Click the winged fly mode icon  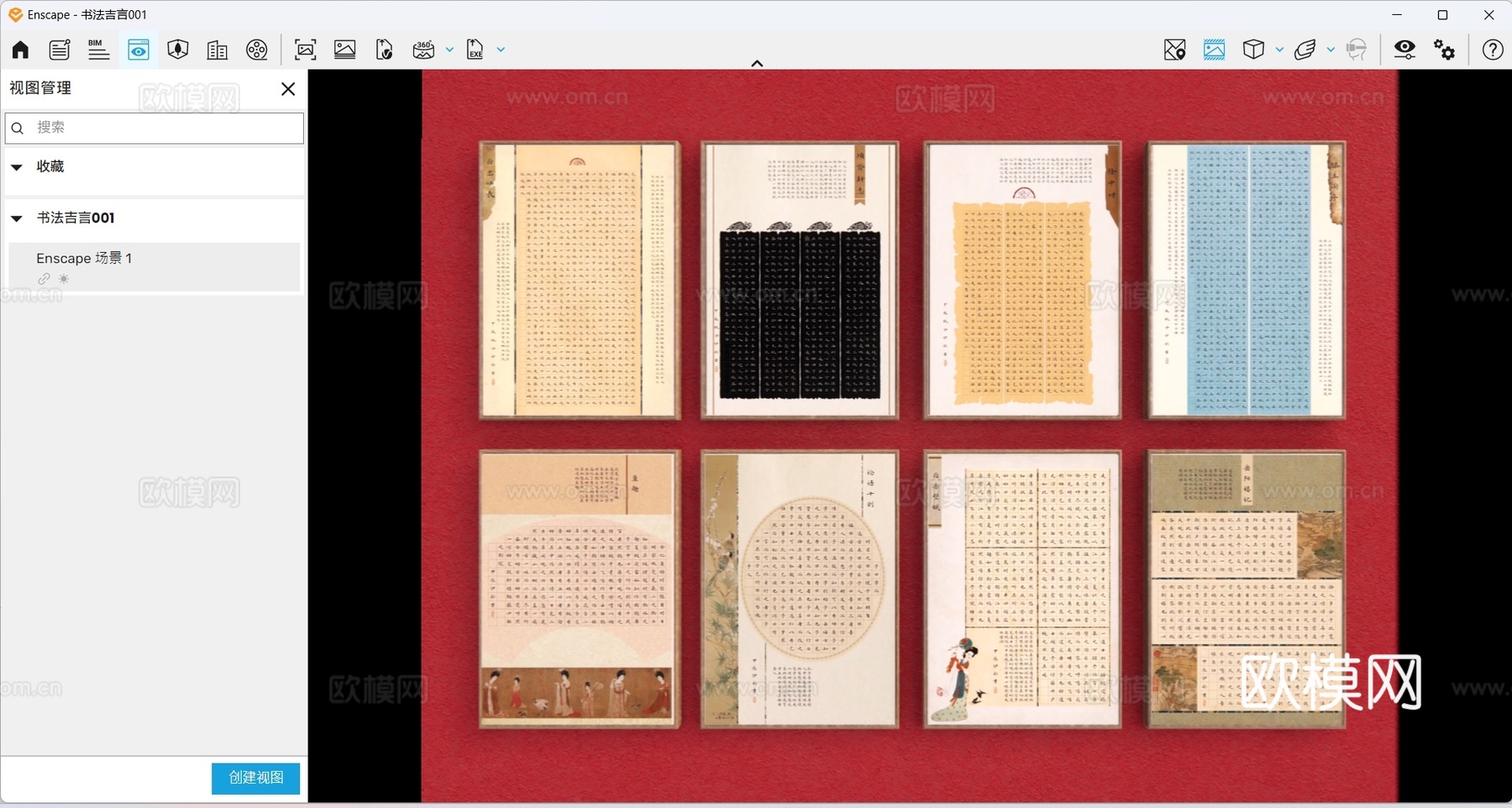(x=1305, y=50)
